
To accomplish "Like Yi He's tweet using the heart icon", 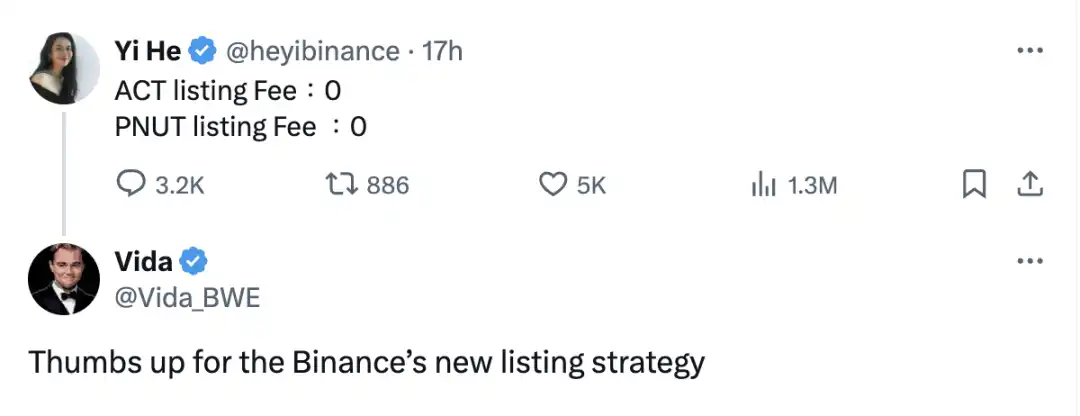I will pyautogui.click(x=553, y=184).
